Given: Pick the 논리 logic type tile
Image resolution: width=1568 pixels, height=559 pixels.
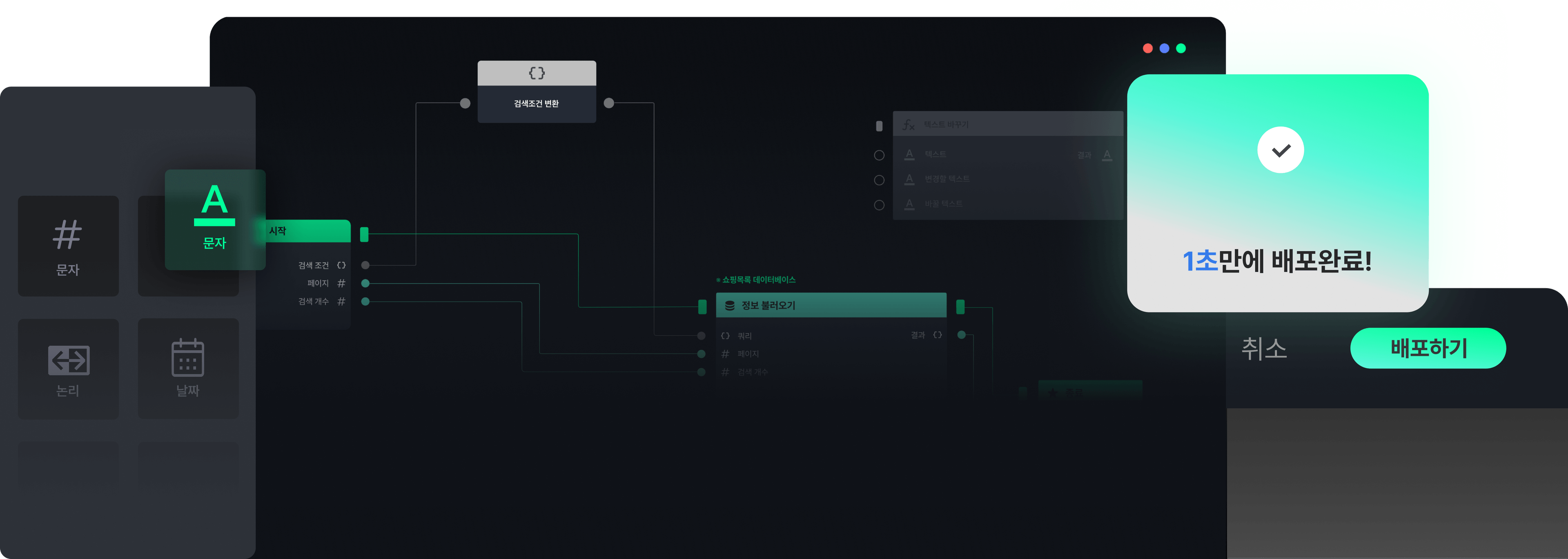Looking at the screenshot, I should 68,369.
